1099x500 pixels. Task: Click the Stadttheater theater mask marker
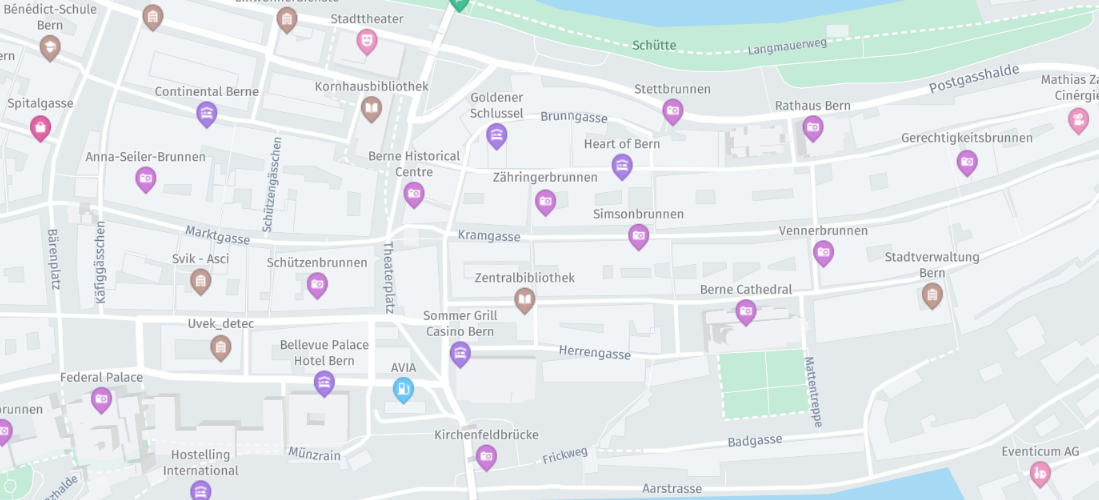367,41
